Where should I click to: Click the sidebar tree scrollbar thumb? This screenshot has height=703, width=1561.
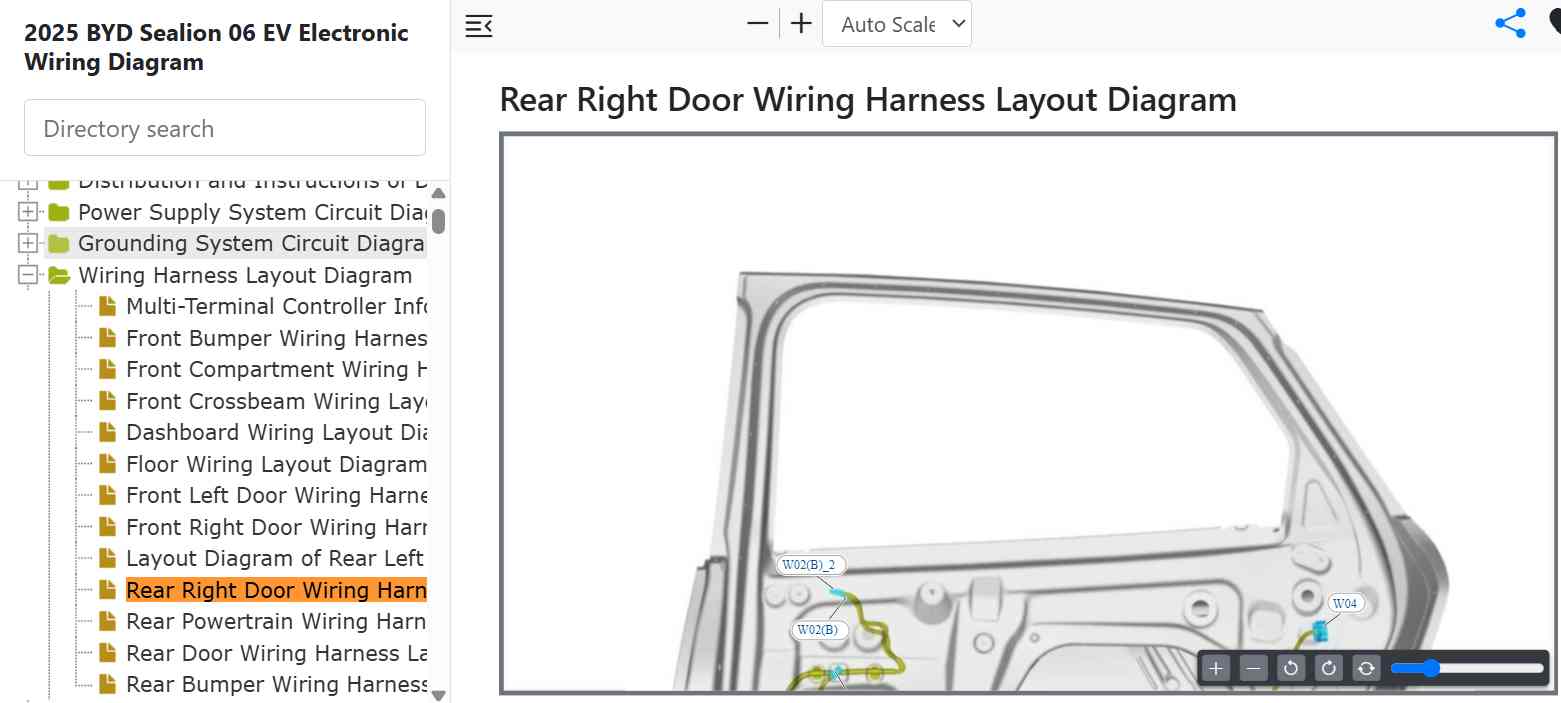[438, 221]
